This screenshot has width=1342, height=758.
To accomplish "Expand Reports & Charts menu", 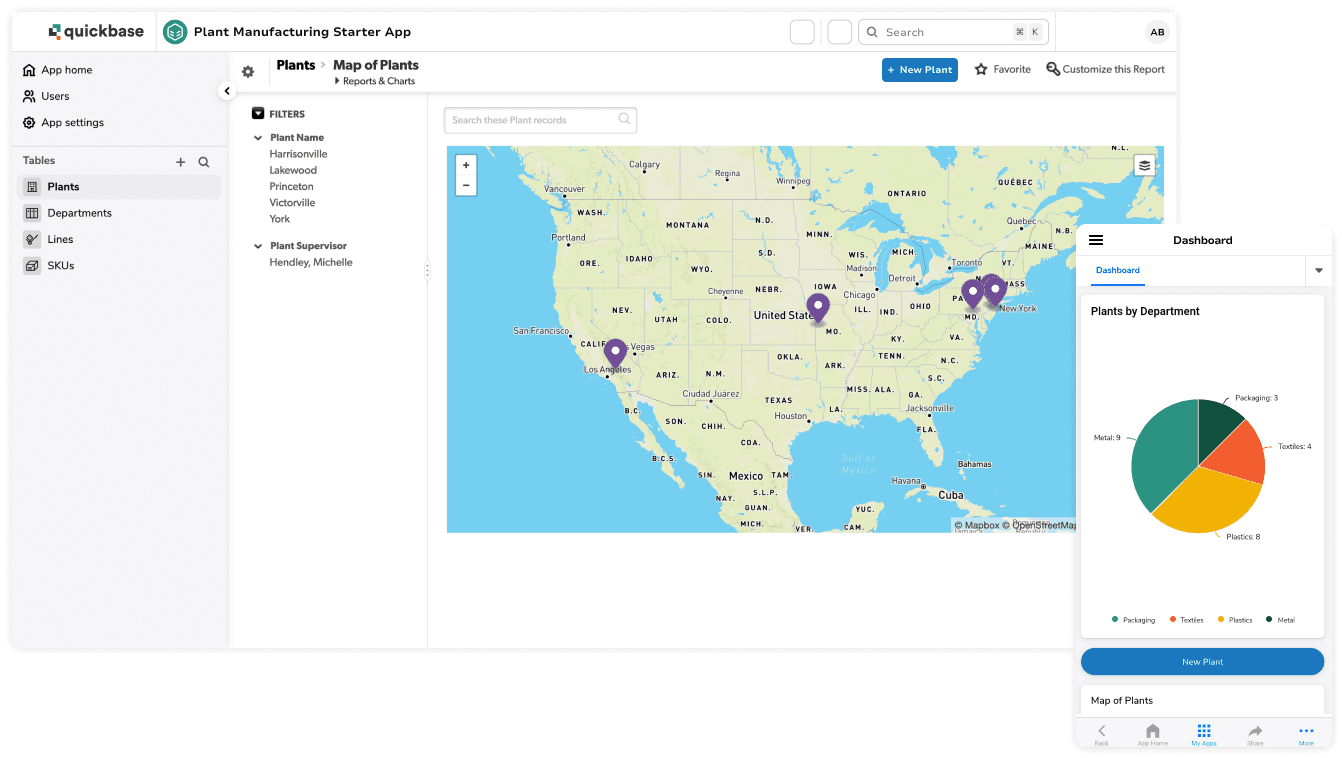I will pos(375,81).
